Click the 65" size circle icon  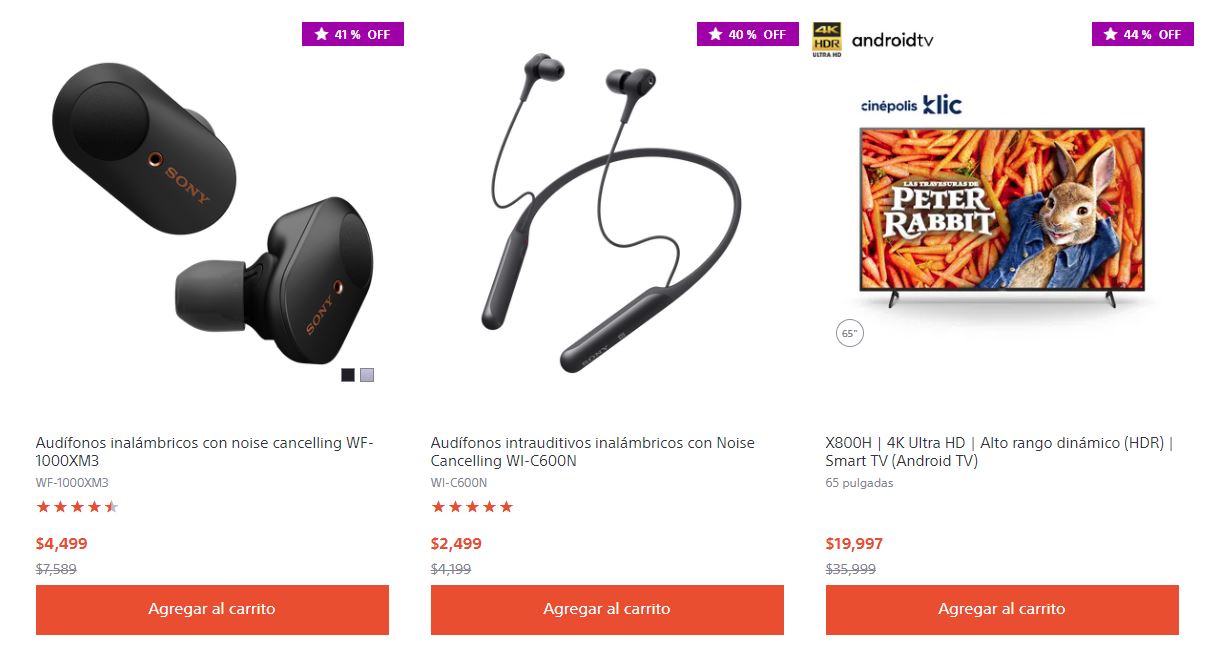click(x=850, y=334)
